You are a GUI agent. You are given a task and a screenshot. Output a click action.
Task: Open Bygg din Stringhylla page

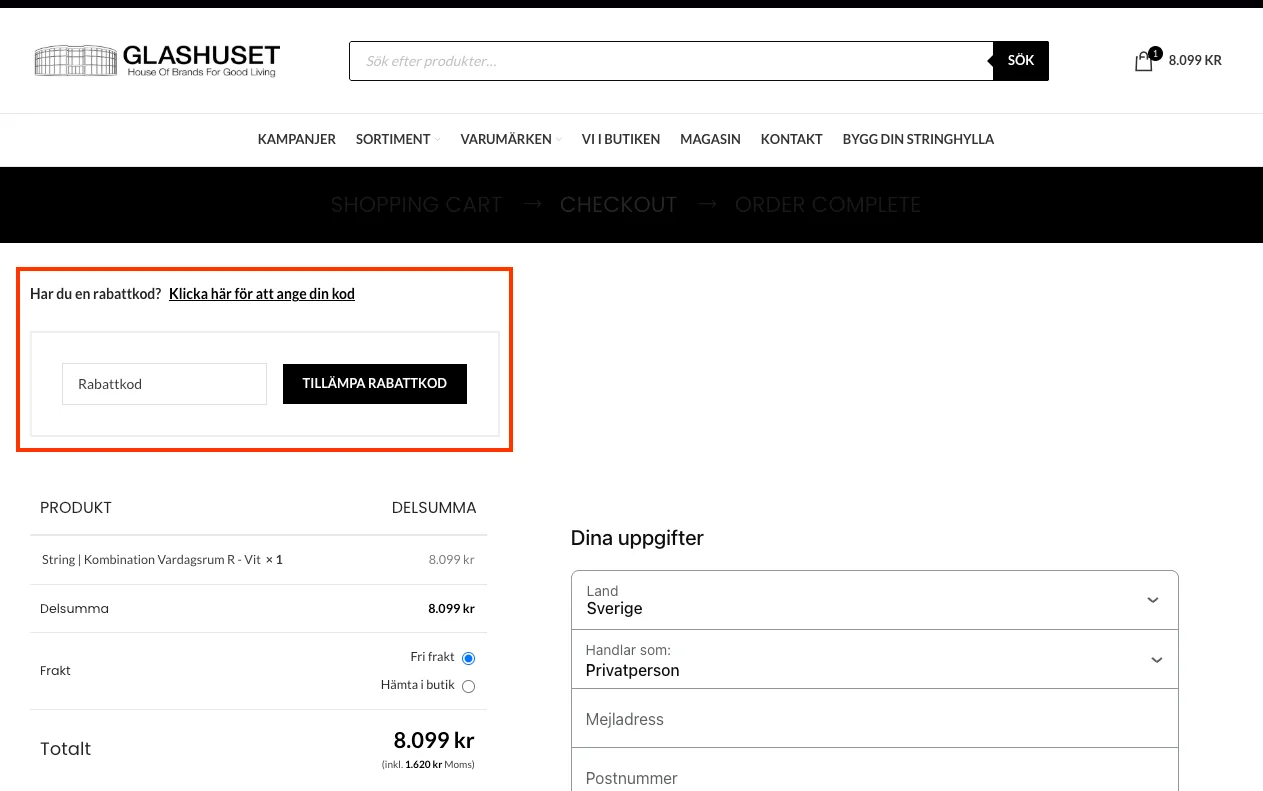918,139
